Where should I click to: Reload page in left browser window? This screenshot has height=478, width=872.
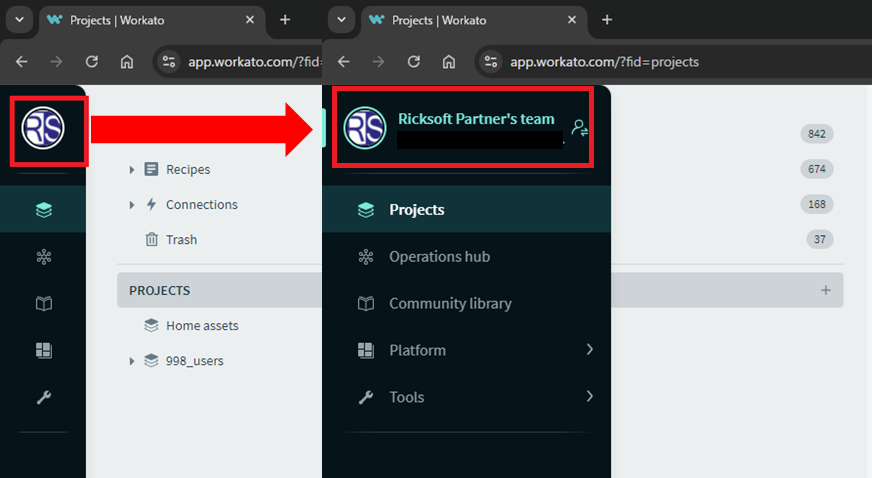(92, 62)
